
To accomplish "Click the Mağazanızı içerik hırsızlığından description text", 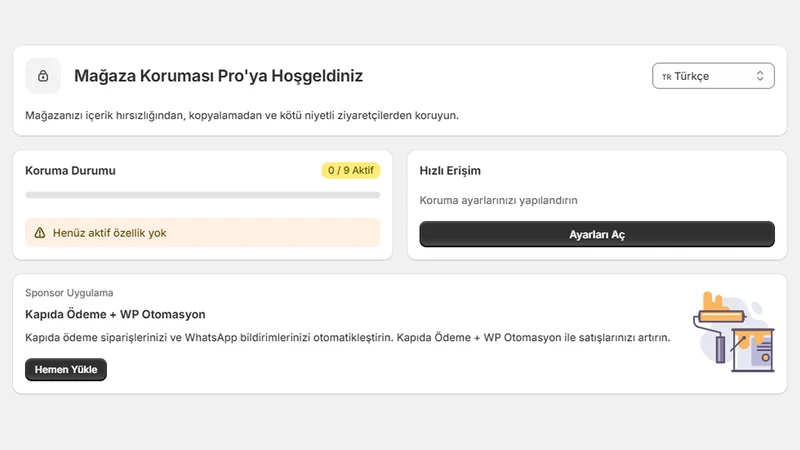I will point(242,116).
